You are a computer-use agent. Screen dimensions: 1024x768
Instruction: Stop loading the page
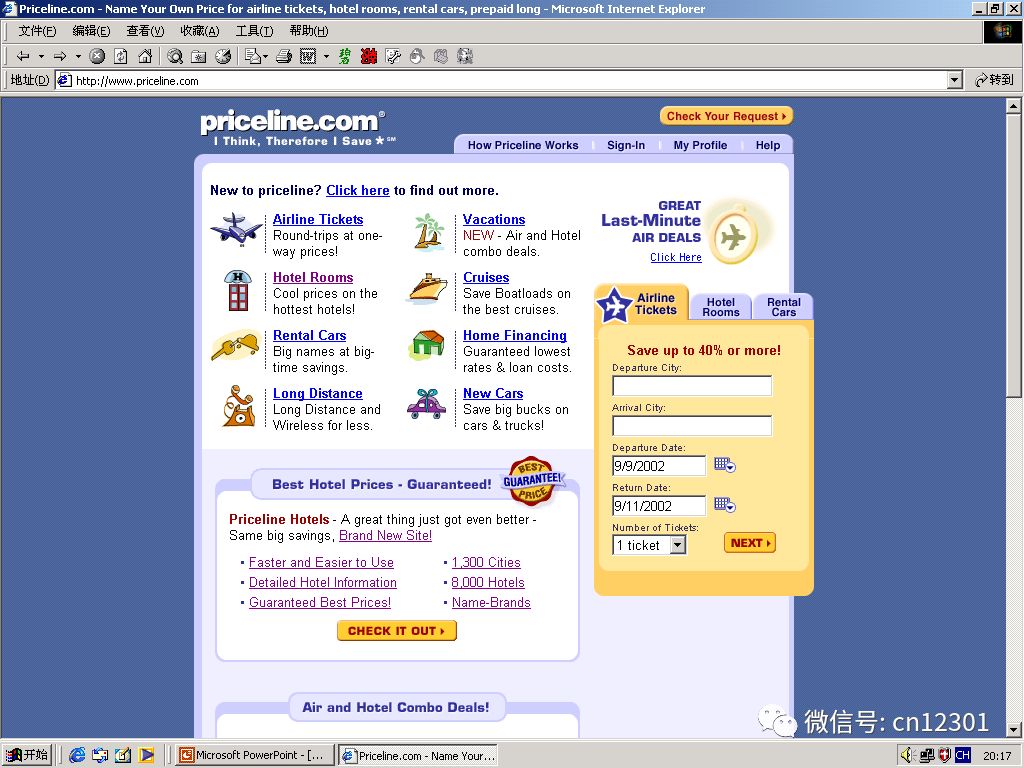[x=97, y=57]
